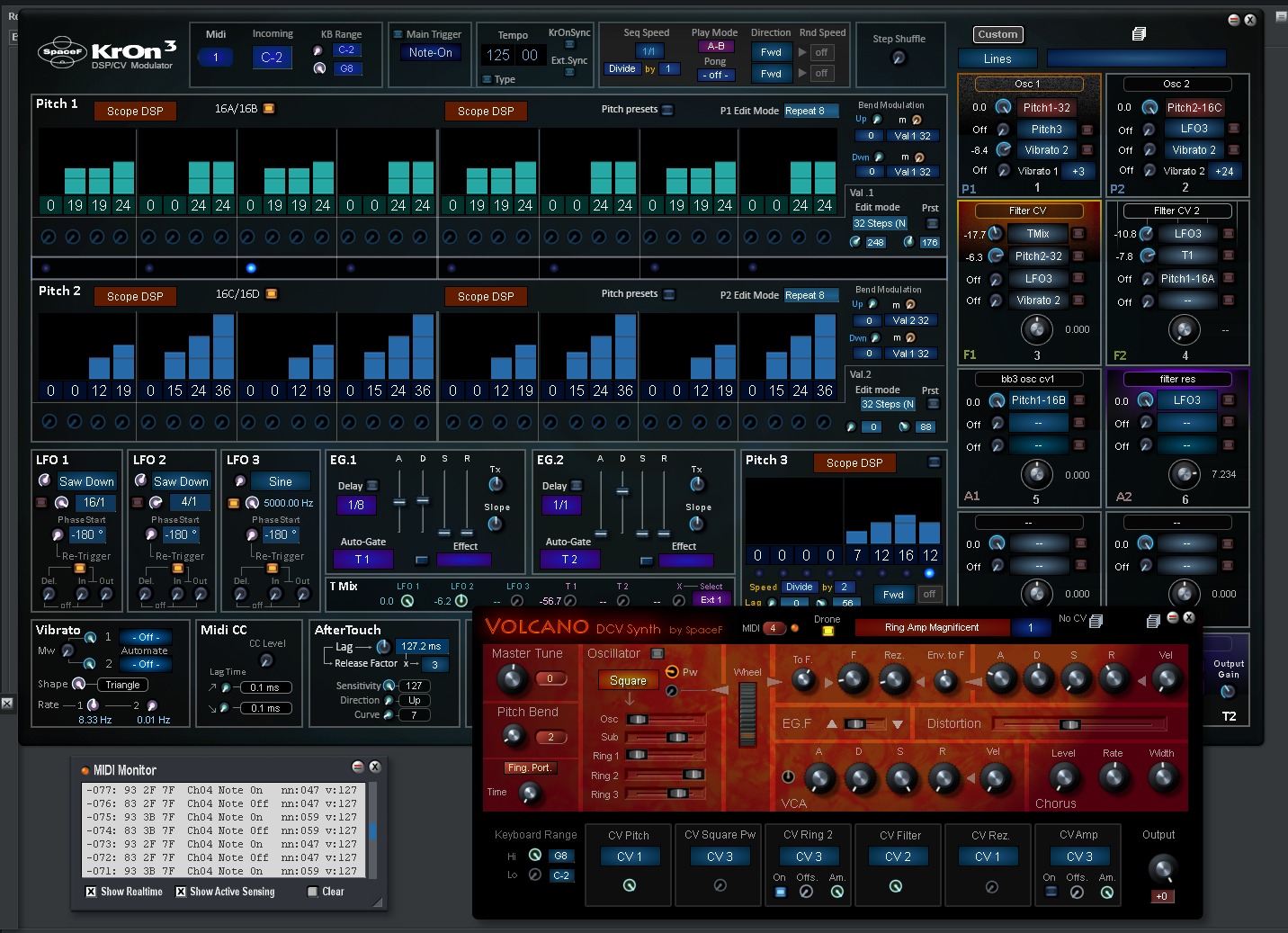1288x933 pixels.
Task: Click the Volcano Output knob
Action: (1161, 869)
